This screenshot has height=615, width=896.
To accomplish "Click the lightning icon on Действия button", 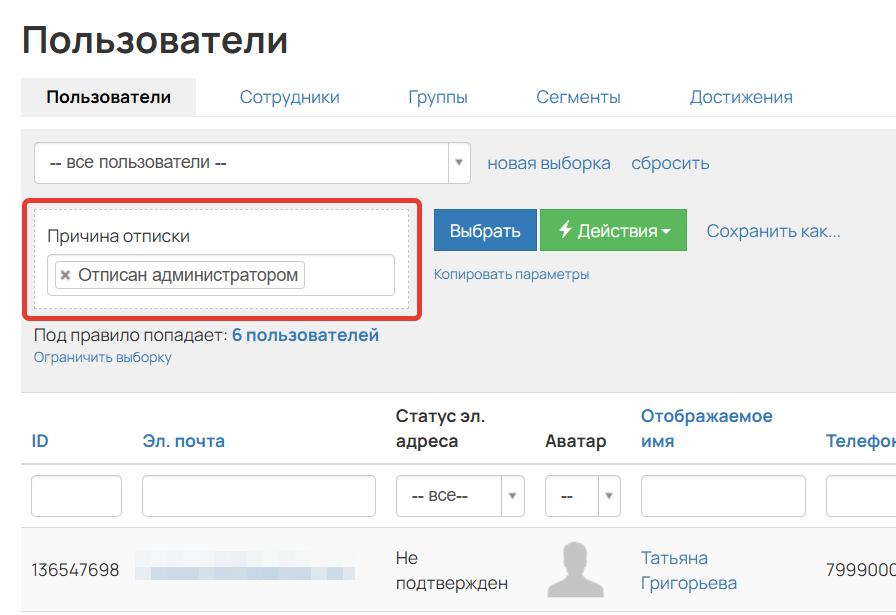I will (566, 230).
